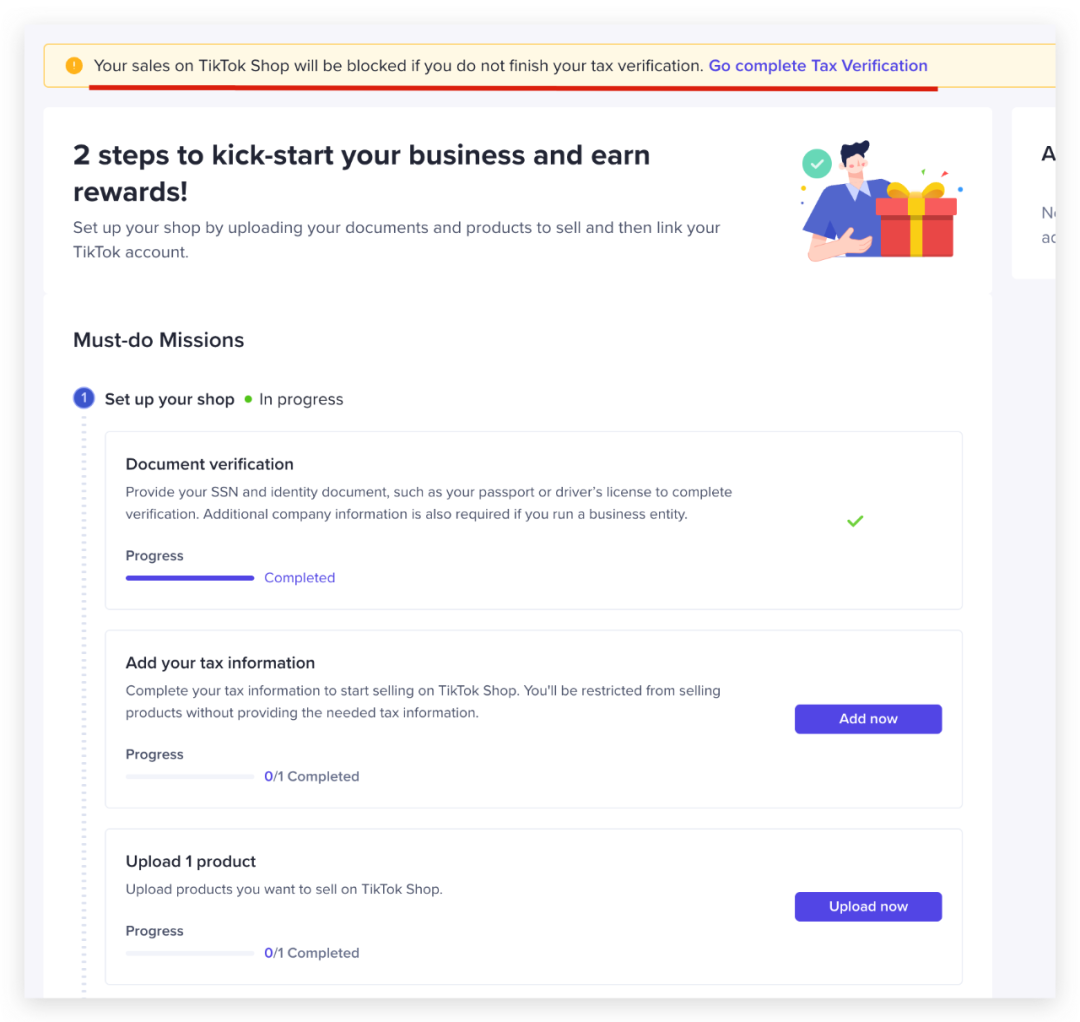
Task: Select the Upload 1 product heading
Action: [191, 862]
